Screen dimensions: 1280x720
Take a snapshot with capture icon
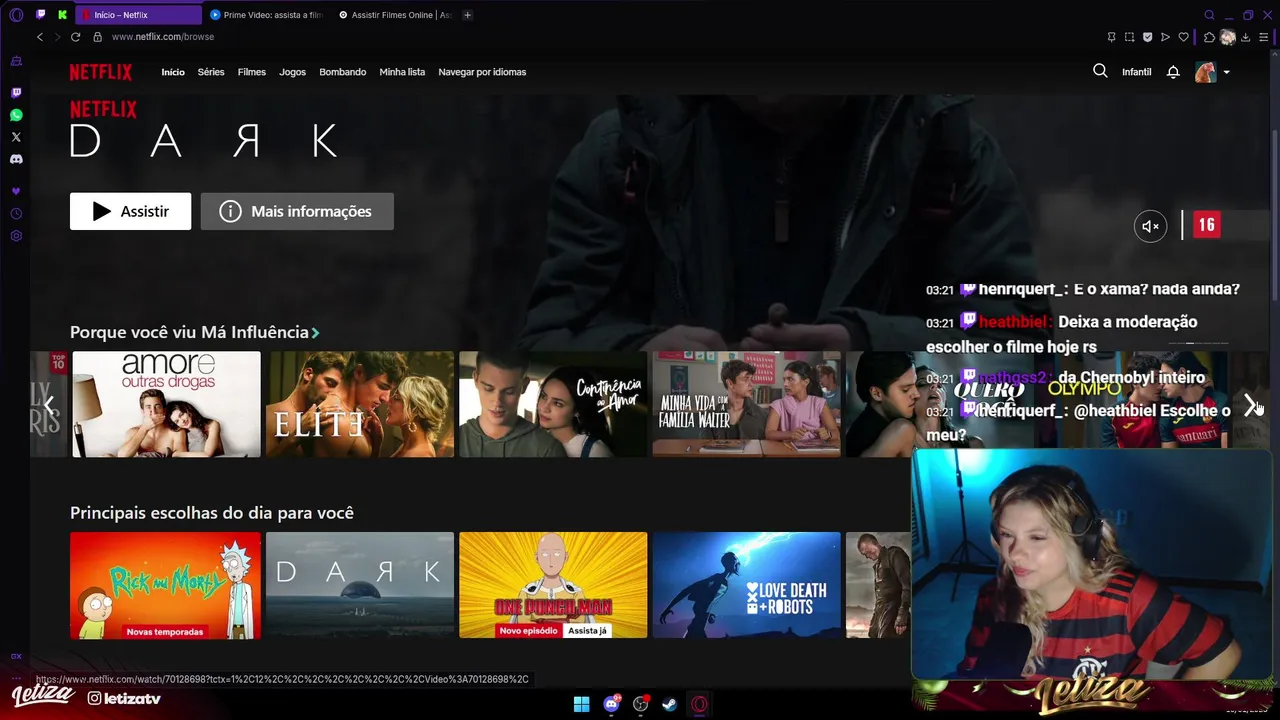[1129, 37]
